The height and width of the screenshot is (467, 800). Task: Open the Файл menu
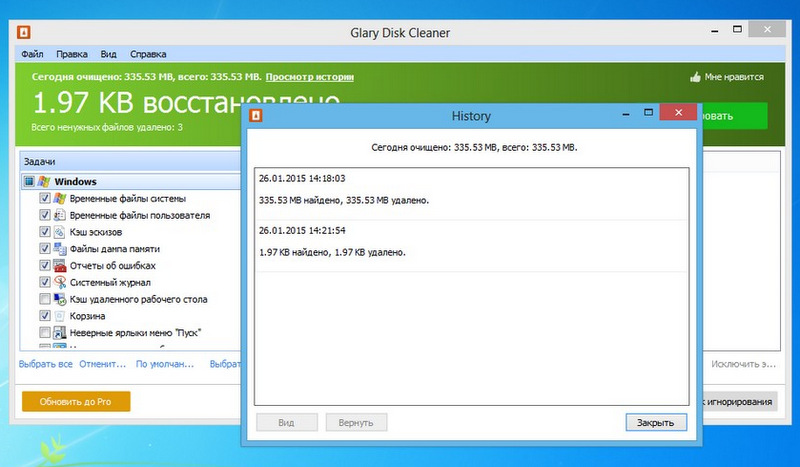click(x=32, y=54)
